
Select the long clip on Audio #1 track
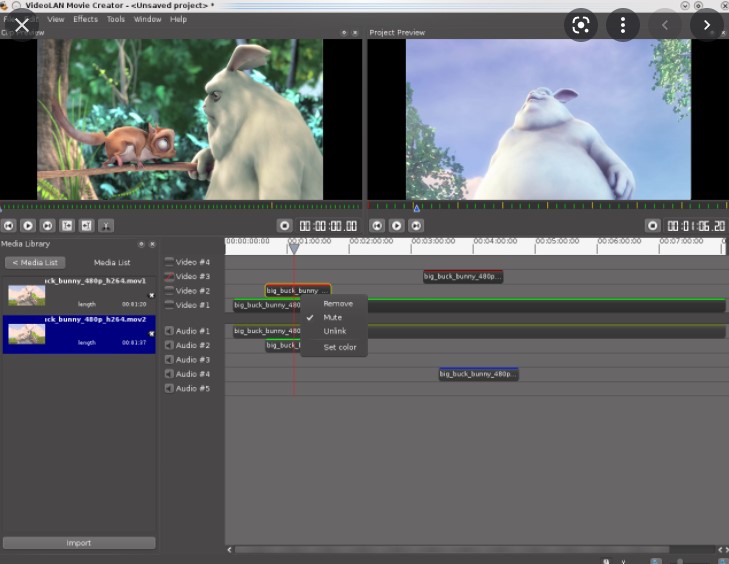coord(479,331)
